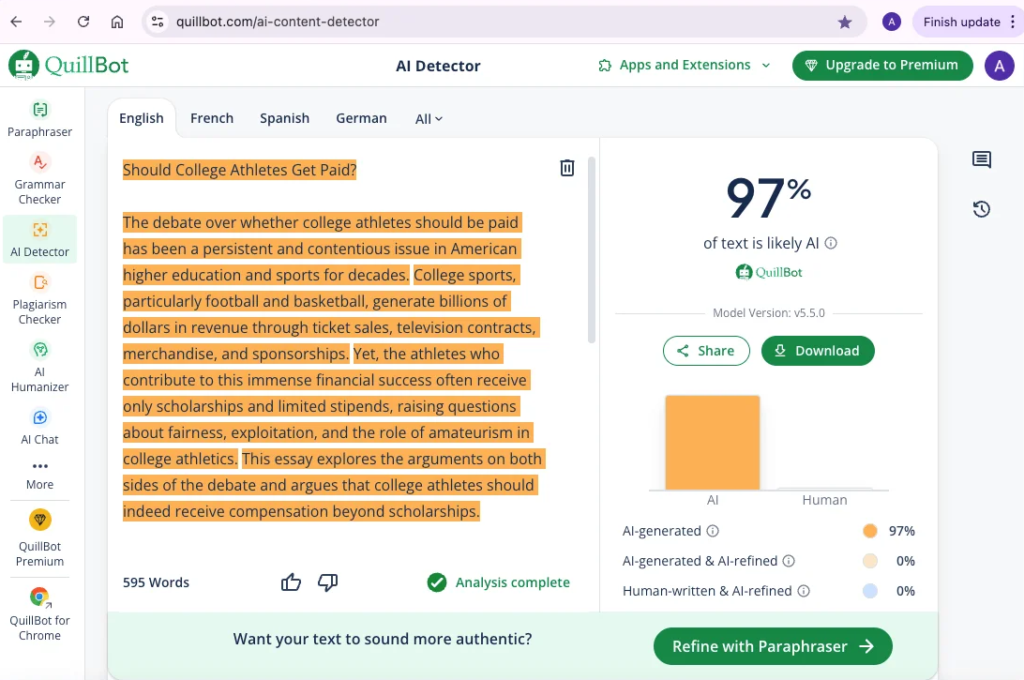The height and width of the screenshot is (680, 1024).
Task: Delete text with the trash icon
Action: coord(567,168)
